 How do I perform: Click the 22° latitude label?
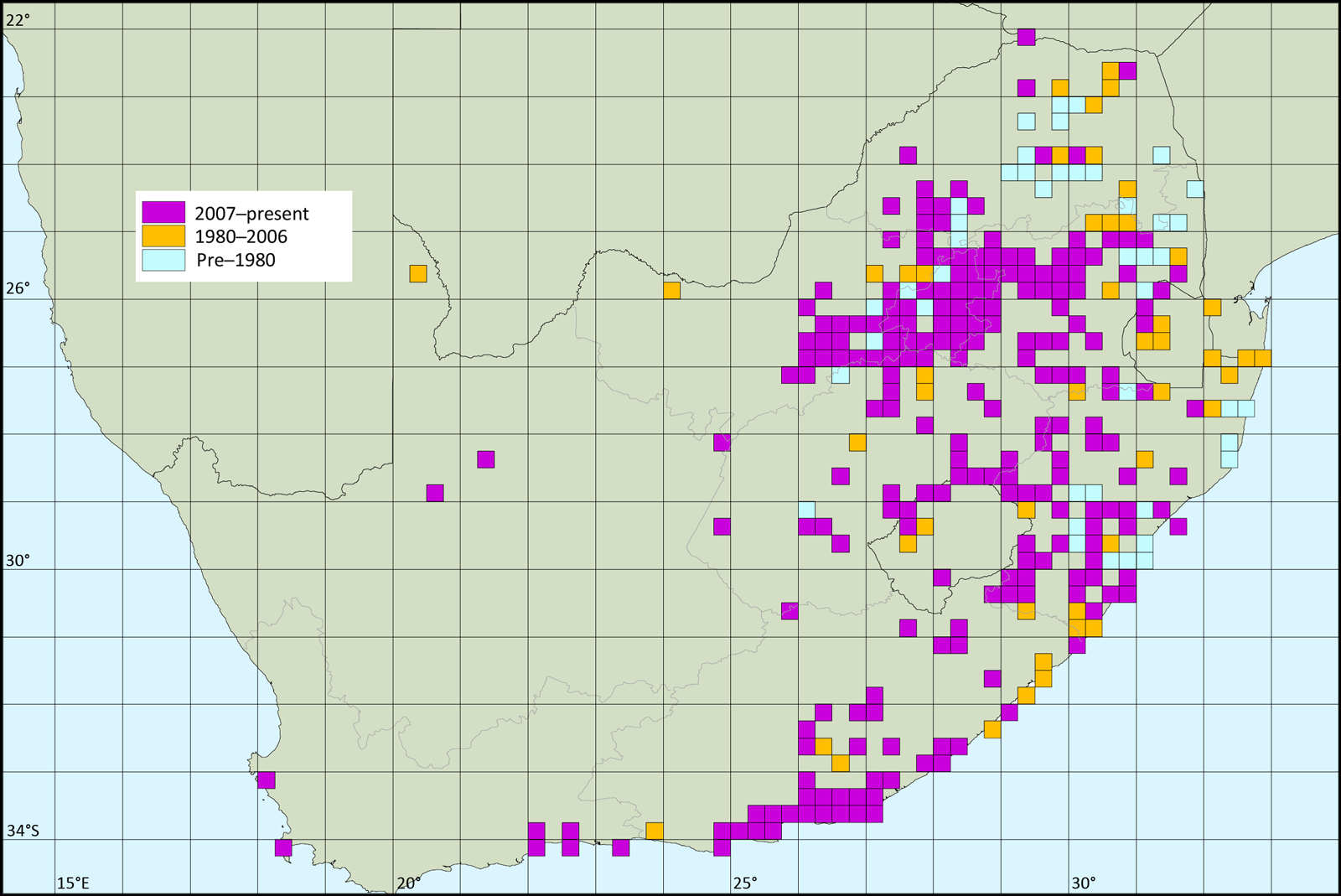click(18, 20)
